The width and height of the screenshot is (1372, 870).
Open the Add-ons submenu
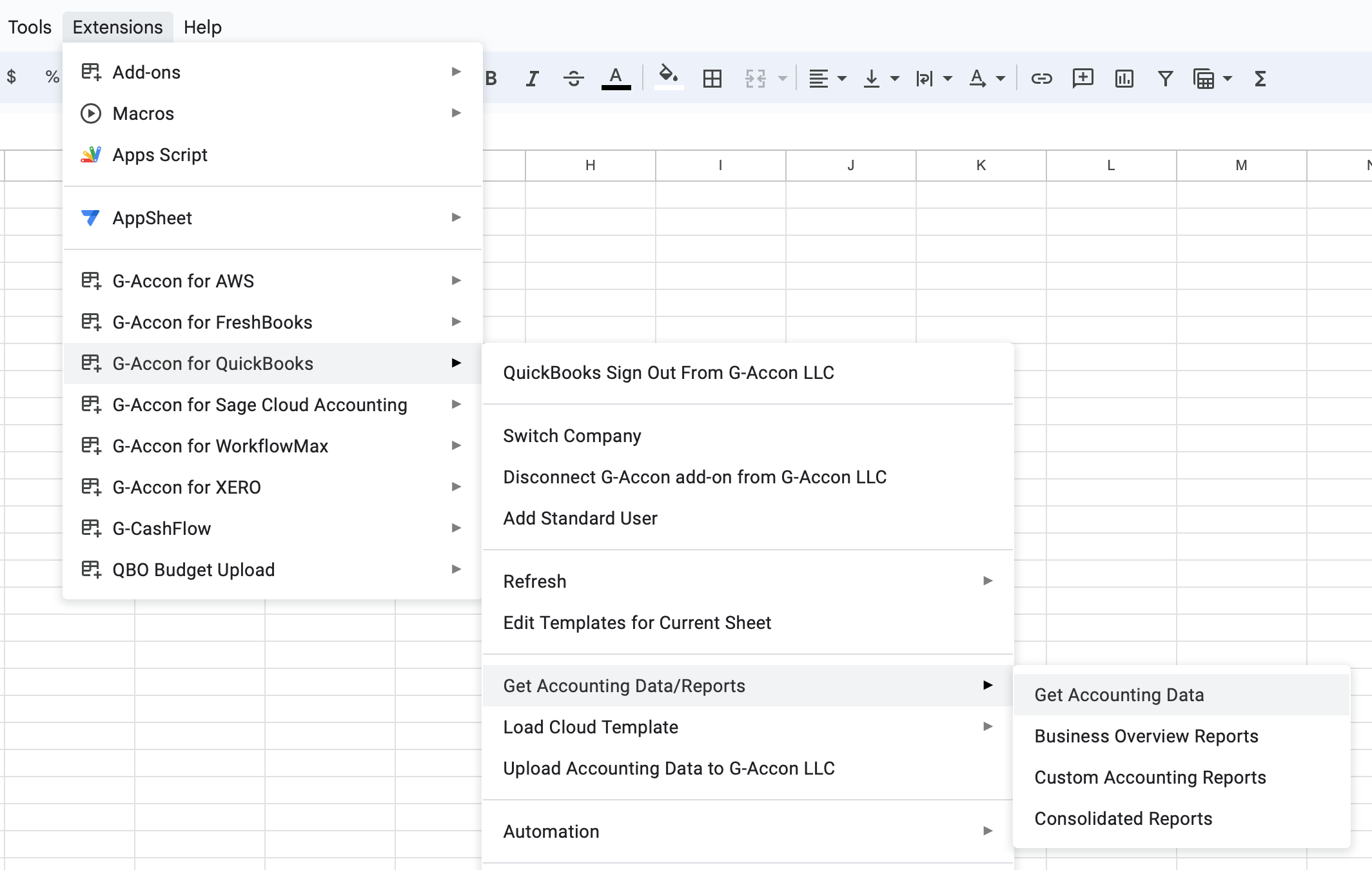point(273,72)
